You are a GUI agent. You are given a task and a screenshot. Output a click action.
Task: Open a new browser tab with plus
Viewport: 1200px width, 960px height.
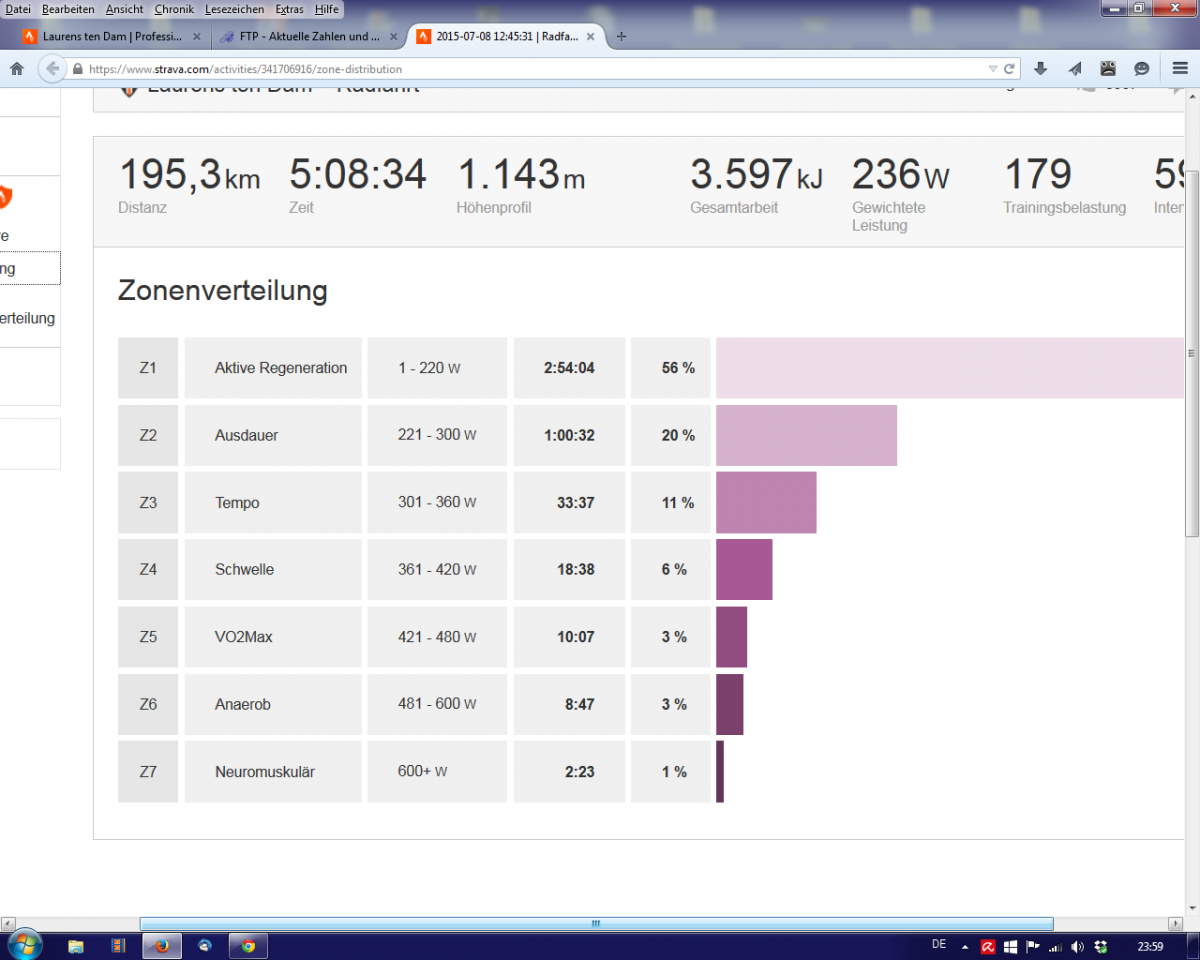622,36
